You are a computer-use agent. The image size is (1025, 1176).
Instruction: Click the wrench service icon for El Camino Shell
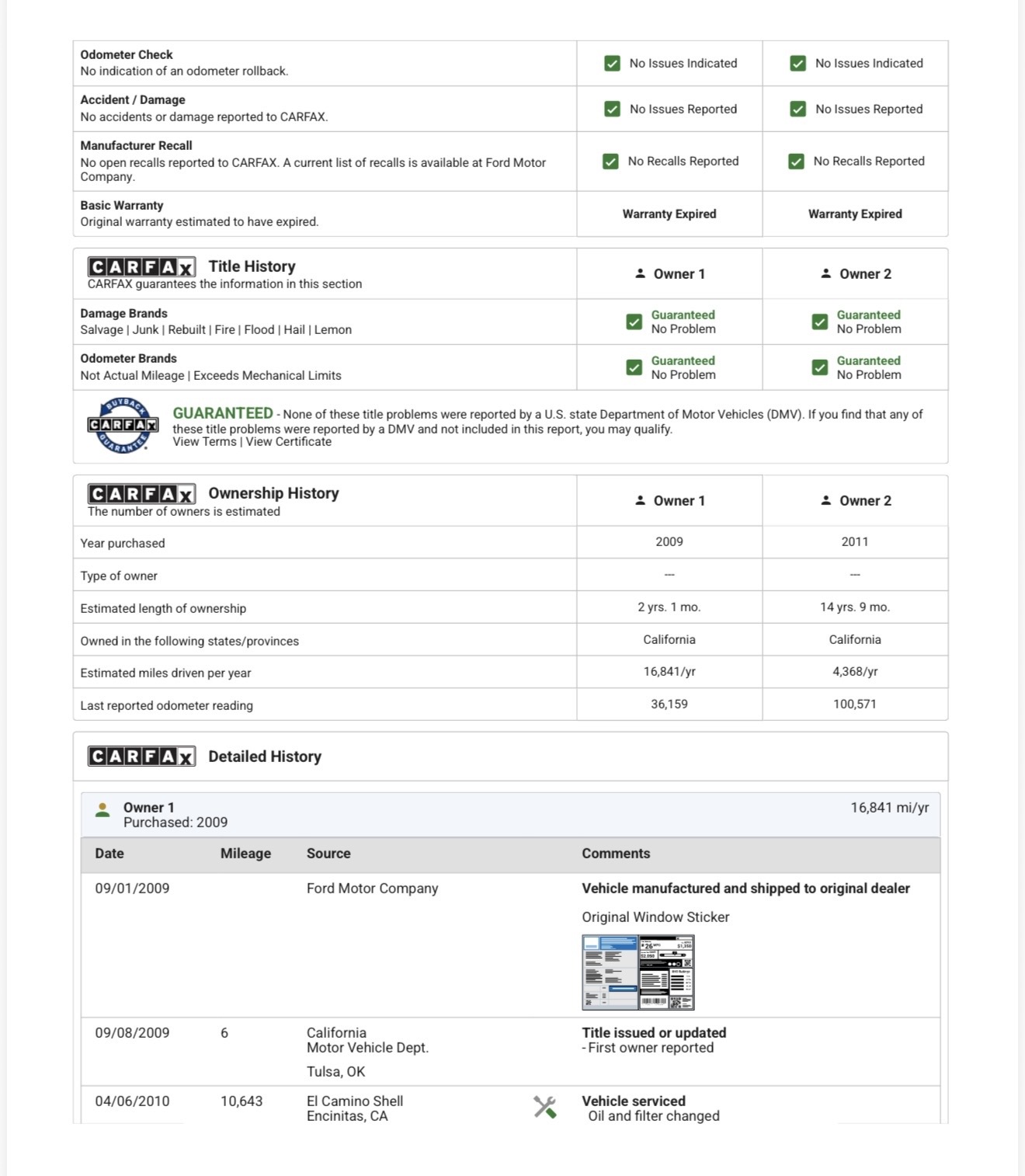pyautogui.click(x=545, y=1107)
